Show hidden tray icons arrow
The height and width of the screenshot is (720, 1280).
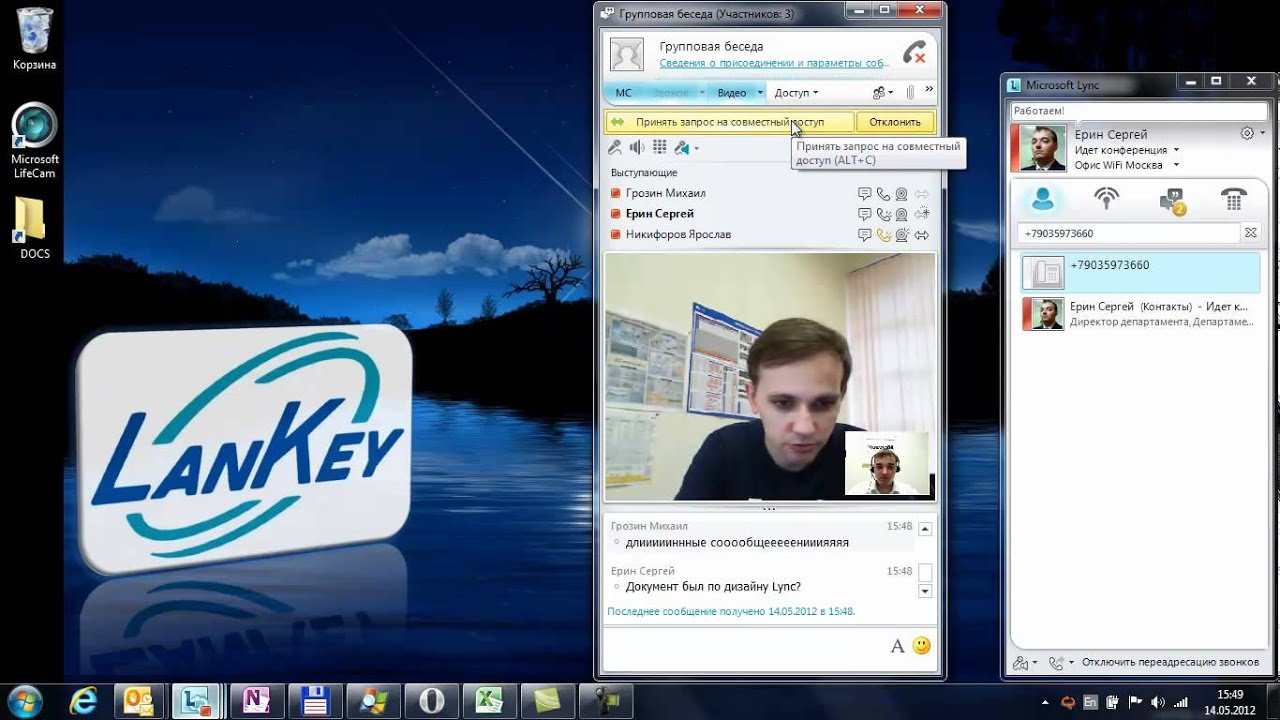(1045, 702)
